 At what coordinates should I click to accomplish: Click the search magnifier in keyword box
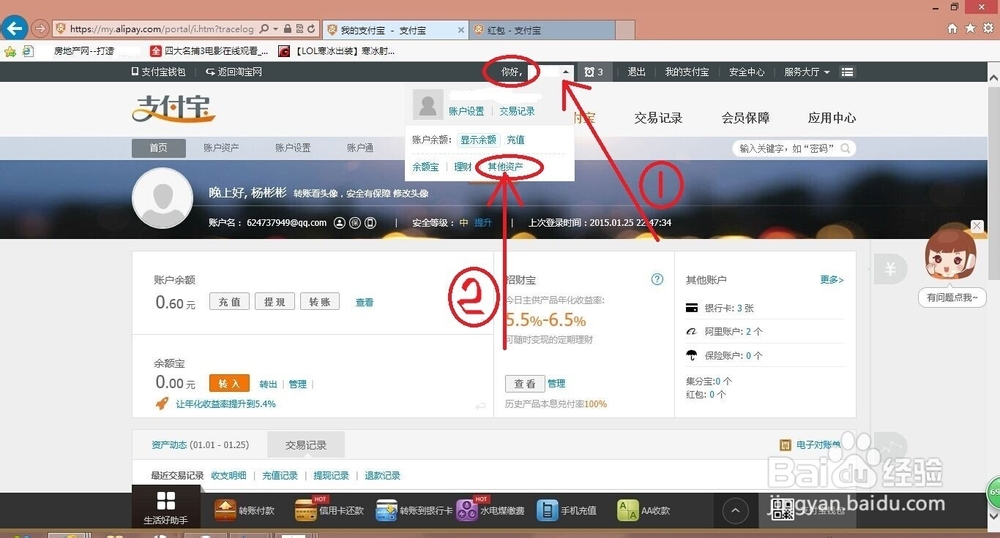pos(845,149)
